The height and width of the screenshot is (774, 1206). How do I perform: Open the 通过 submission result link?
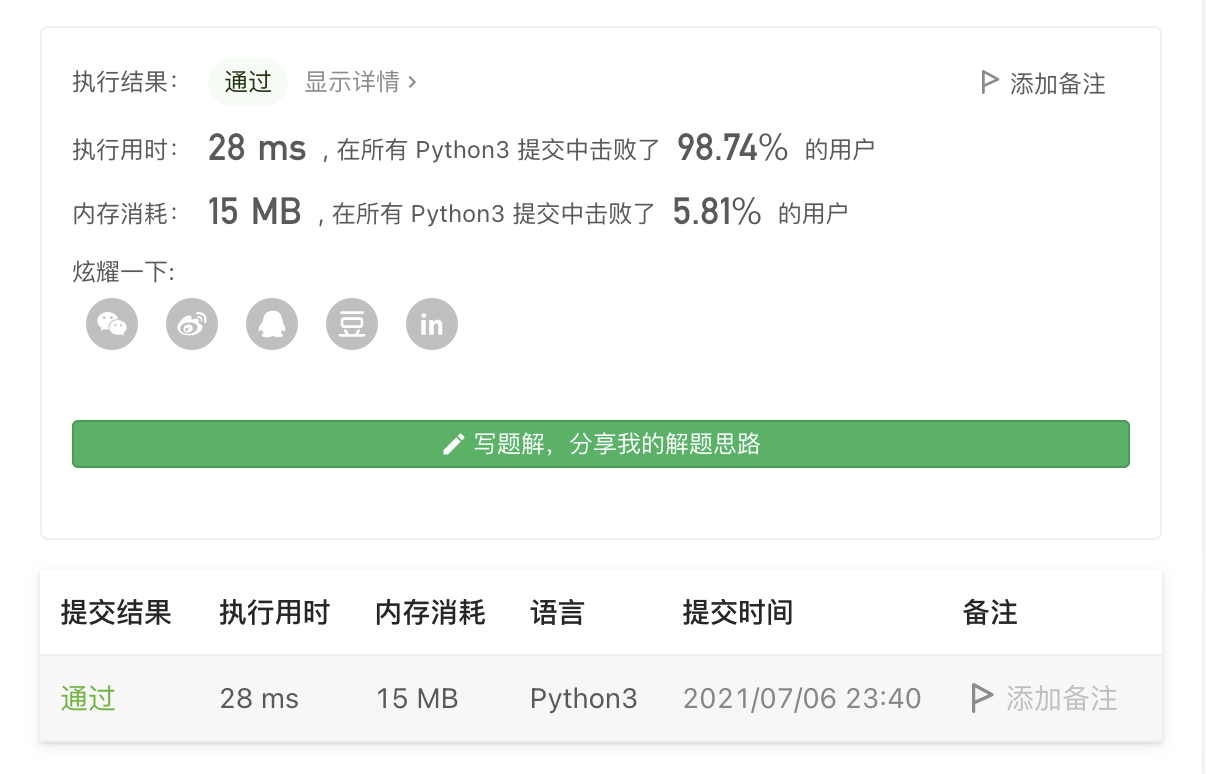(88, 698)
